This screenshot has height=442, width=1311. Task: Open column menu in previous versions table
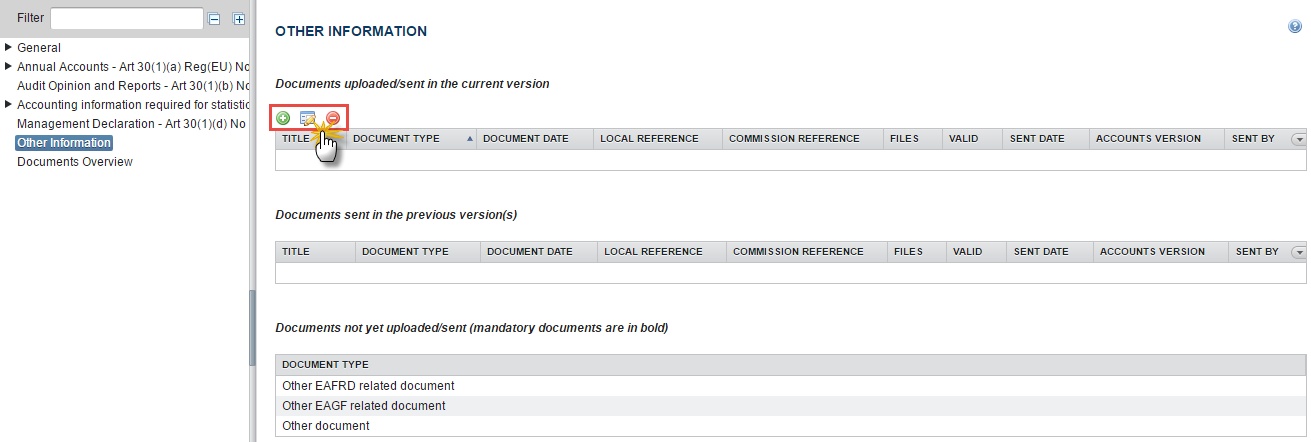pyautogui.click(x=1299, y=252)
